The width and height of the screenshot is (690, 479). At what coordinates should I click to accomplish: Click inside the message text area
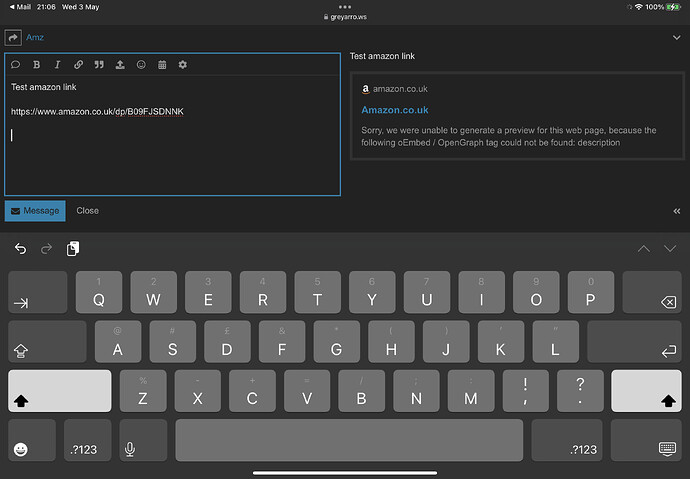[x=172, y=135]
